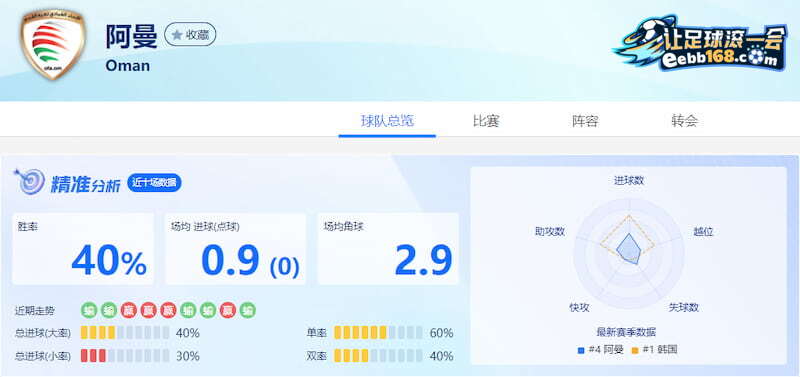Click the 总进球(大率) yellow progress bar
This screenshot has height=377, width=800.
[x=125, y=333]
